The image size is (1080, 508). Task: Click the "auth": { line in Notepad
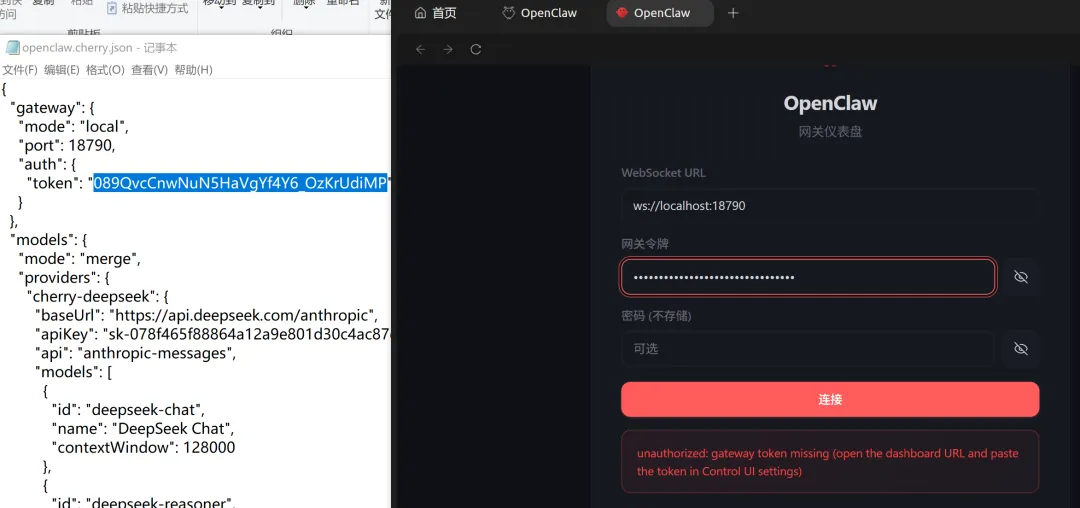[x=47, y=165]
